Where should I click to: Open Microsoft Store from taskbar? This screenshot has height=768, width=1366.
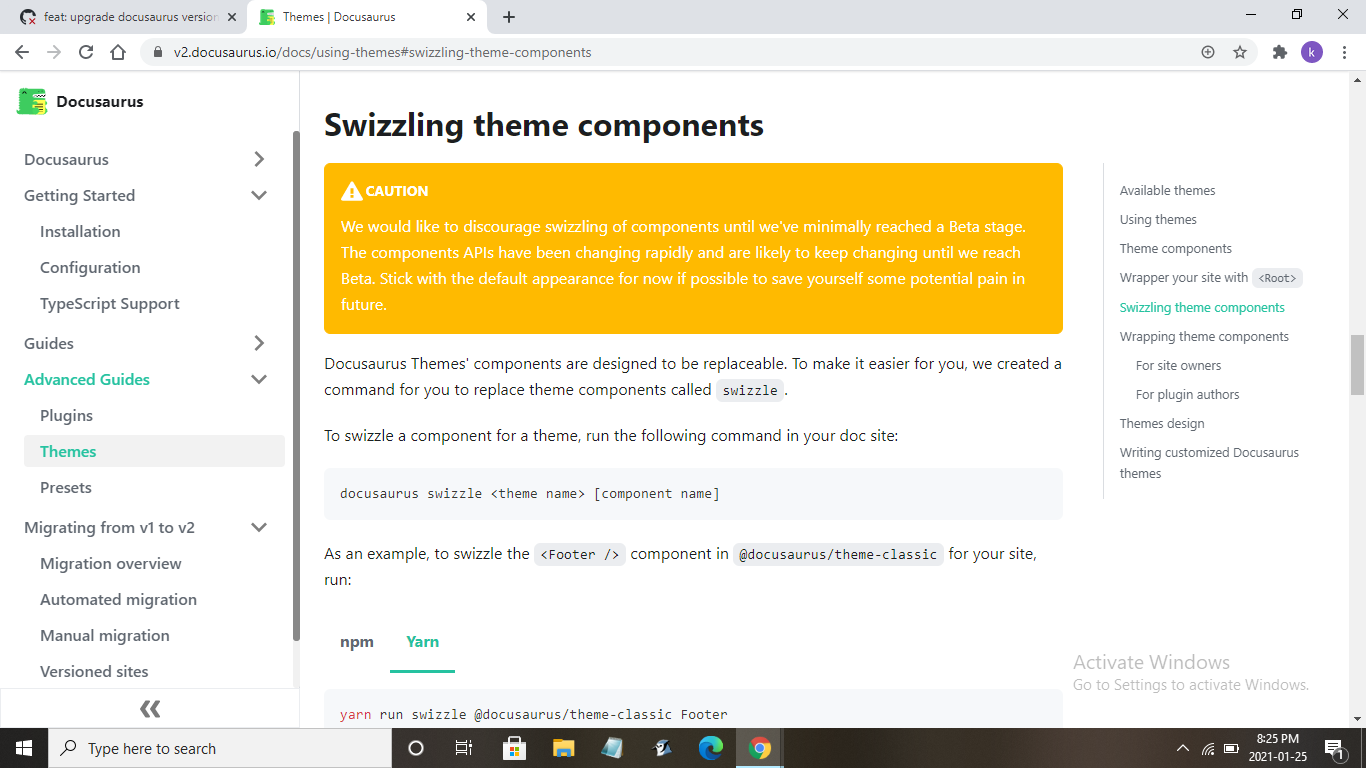coord(514,748)
